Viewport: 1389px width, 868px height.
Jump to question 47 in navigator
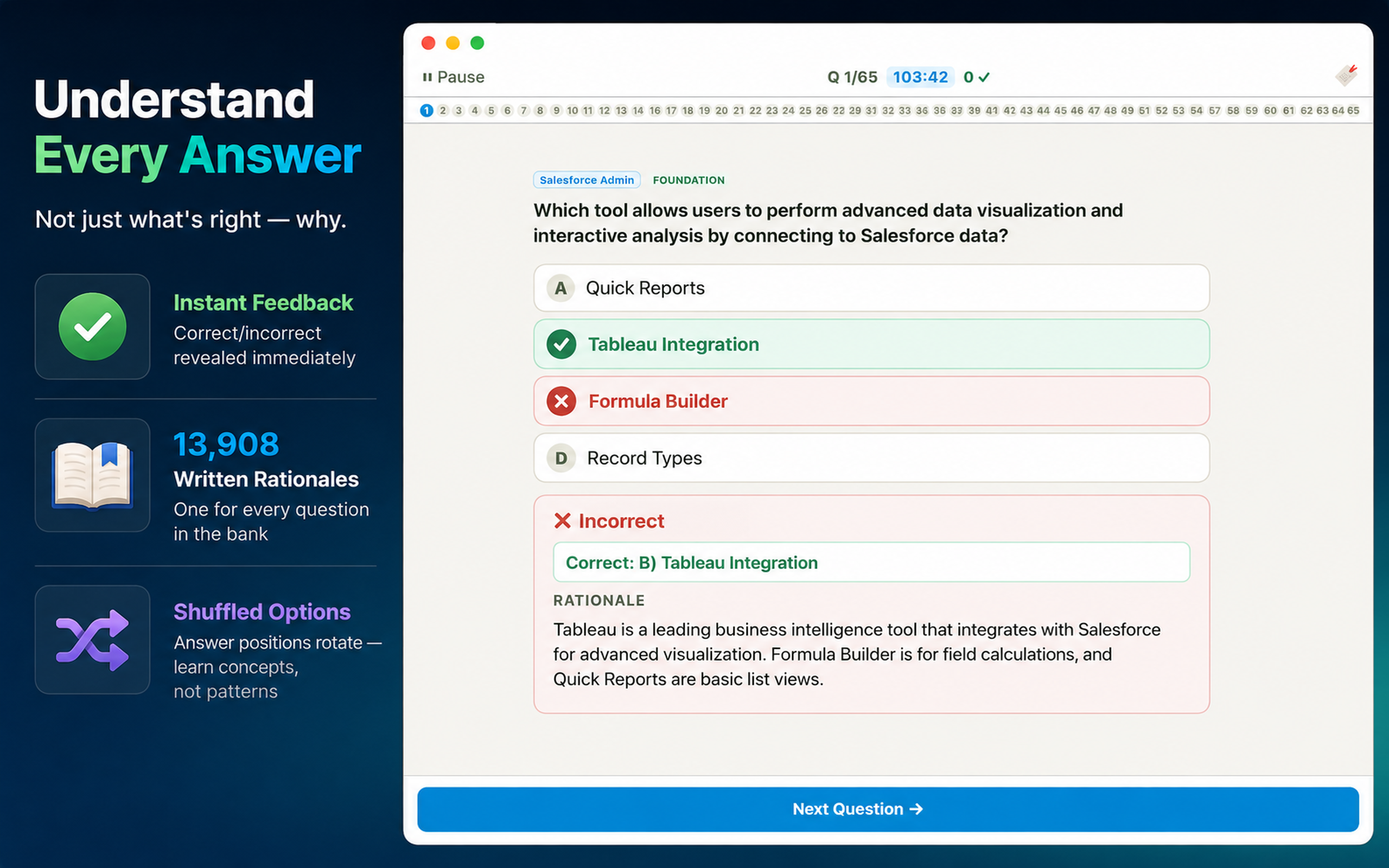click(1094, 110)
